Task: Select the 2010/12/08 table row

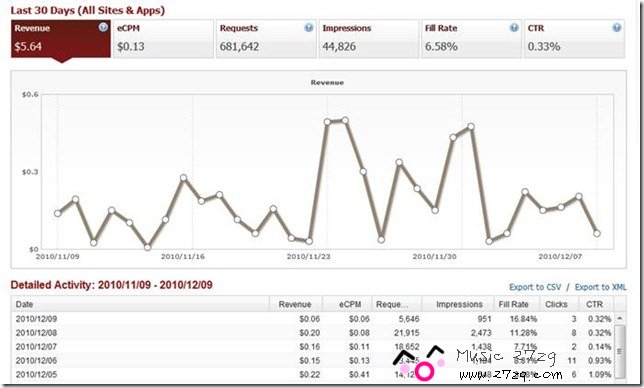Action: (x=313, y=333)
